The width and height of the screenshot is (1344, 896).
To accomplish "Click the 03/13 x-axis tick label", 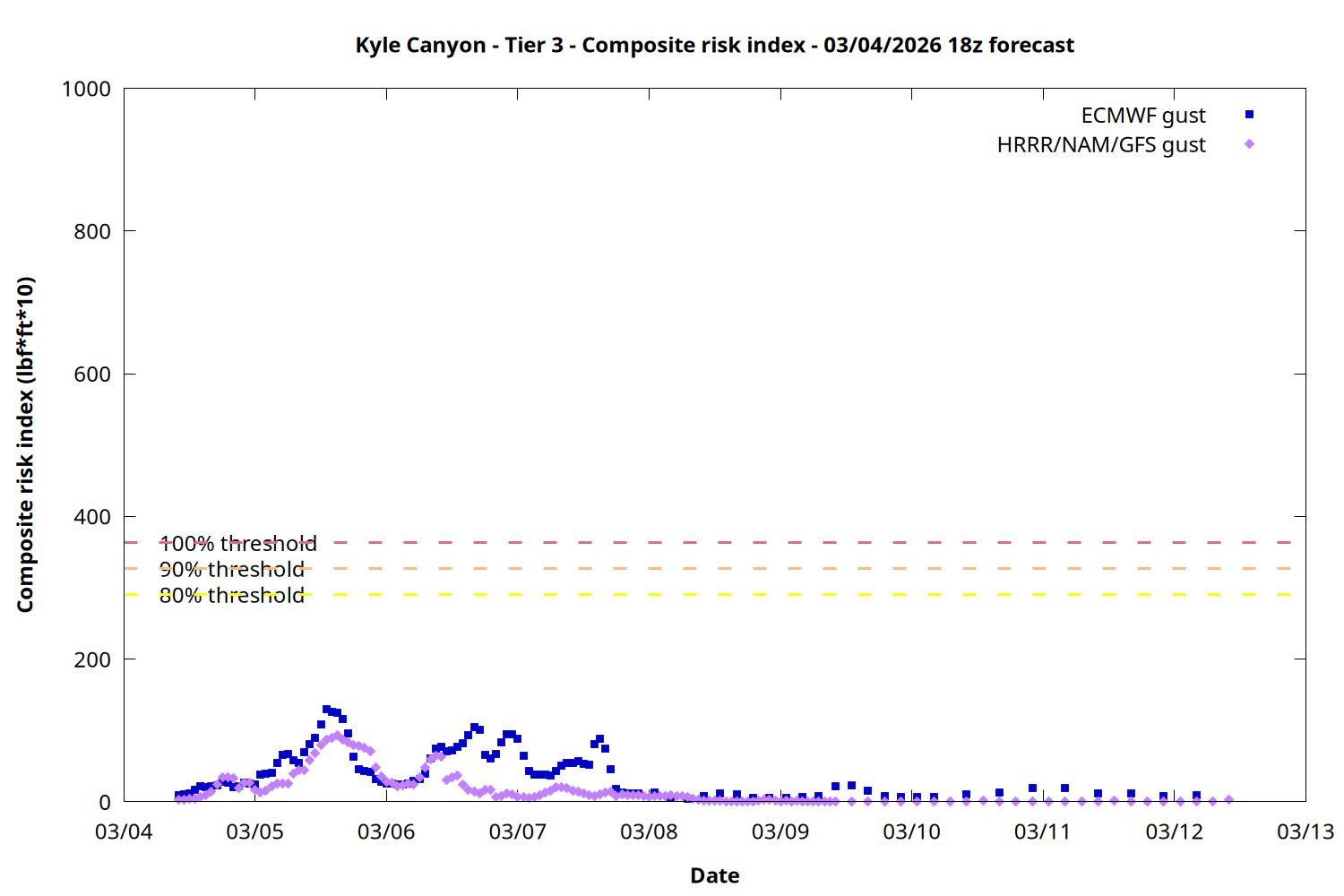I will [1305, 832].
